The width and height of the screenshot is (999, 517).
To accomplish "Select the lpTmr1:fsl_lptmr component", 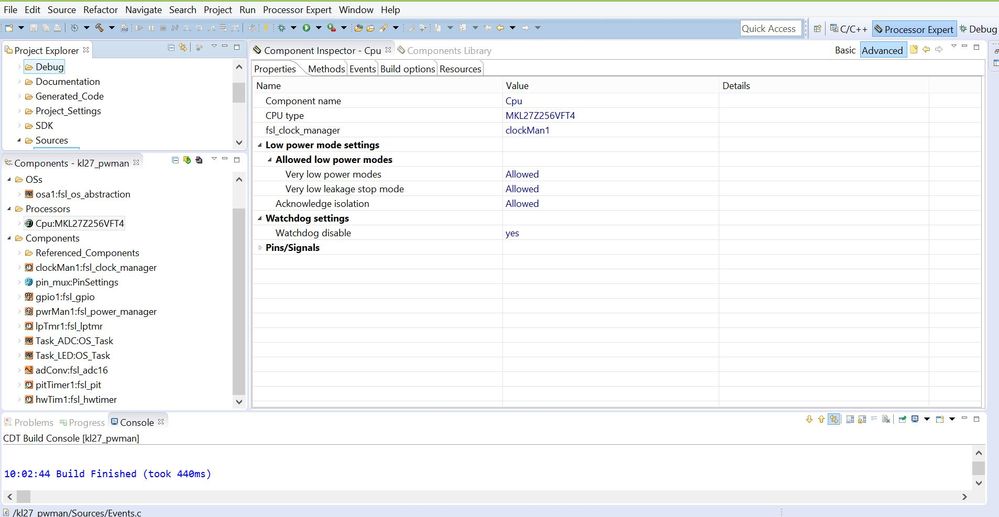I will coord(69,326).
